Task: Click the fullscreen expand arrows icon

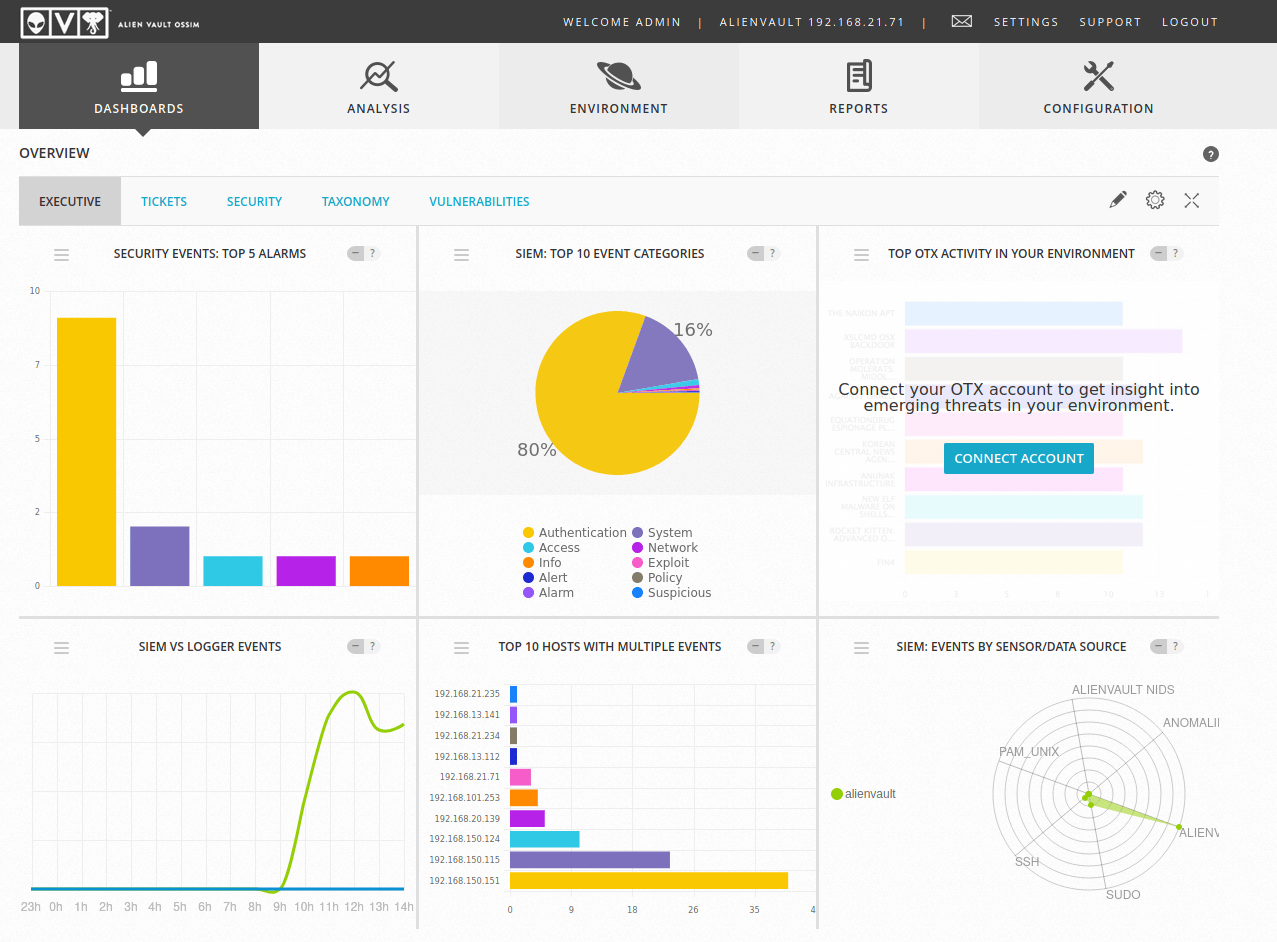Action: click(x=1192, y=200)
